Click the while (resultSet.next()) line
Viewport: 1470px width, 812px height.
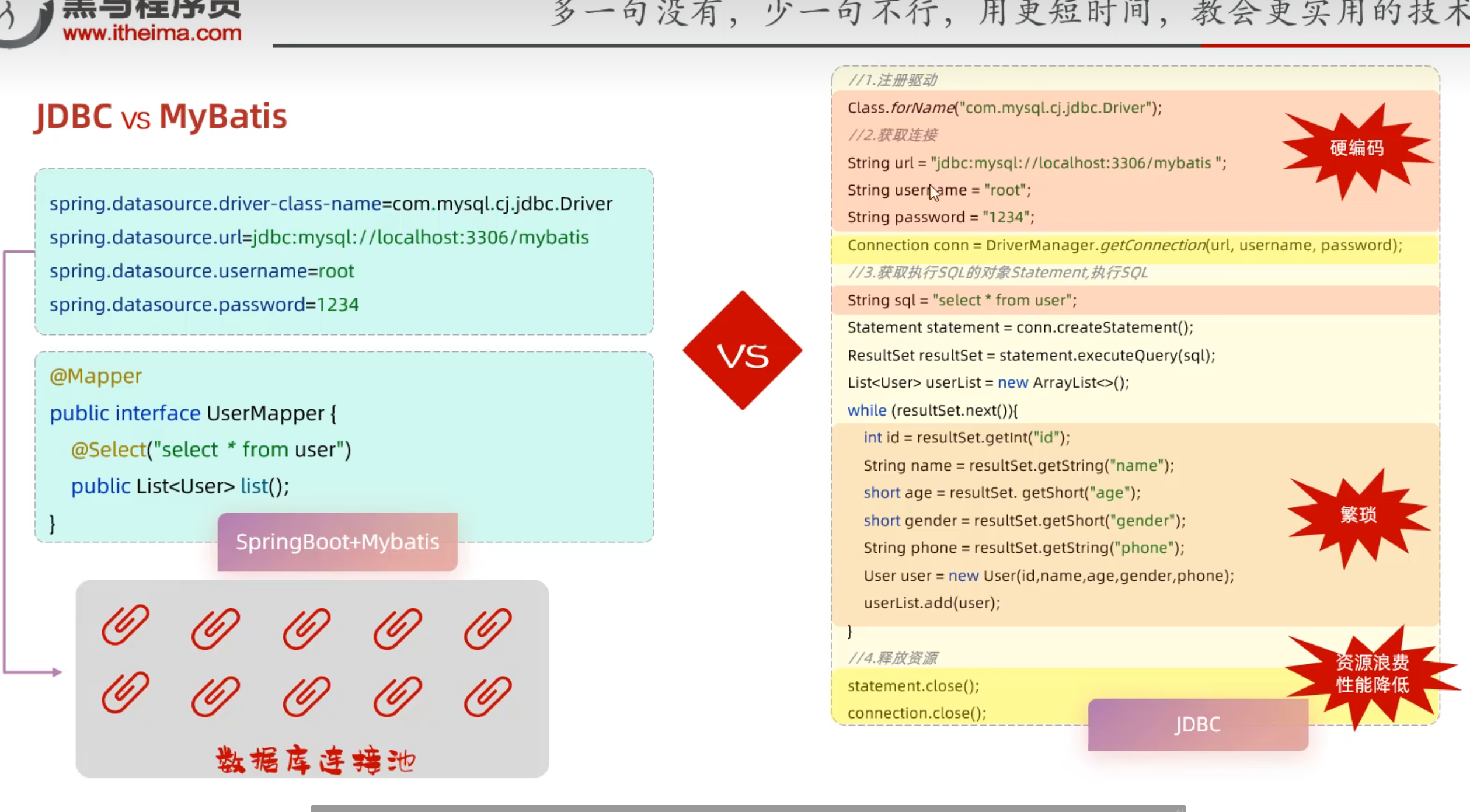(932, 410)
